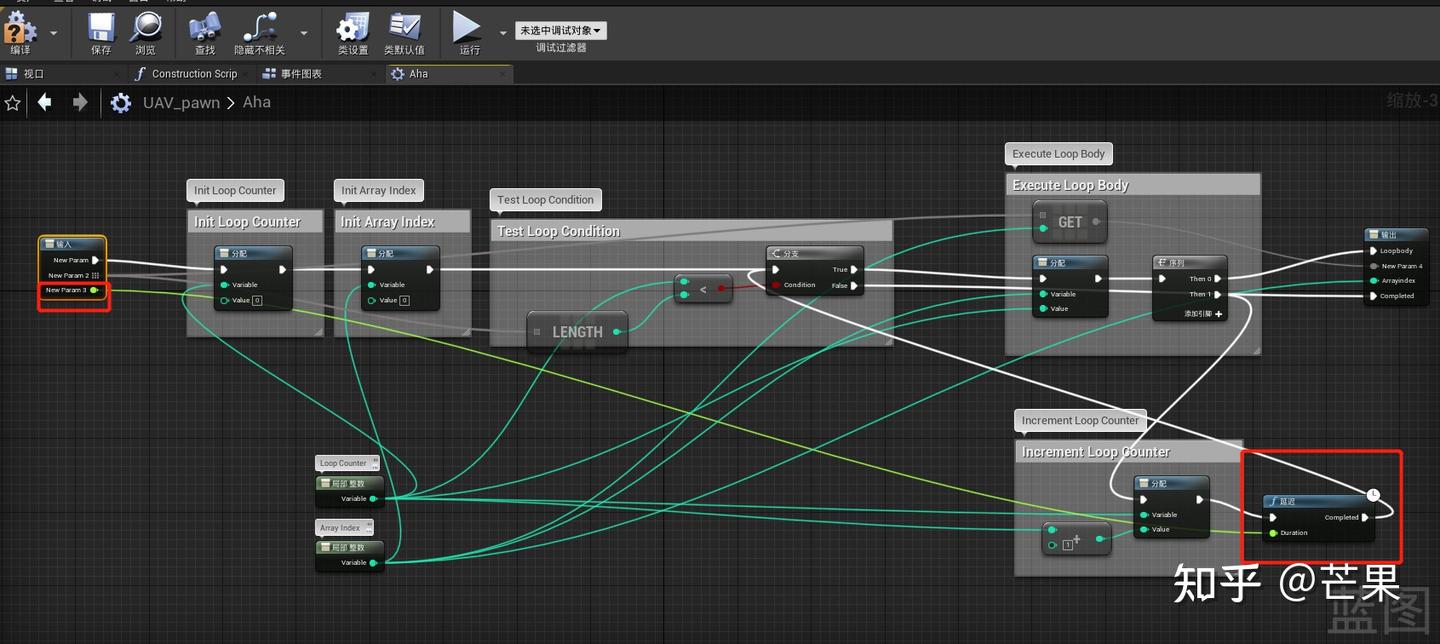
Task: Select the 输出 output node header
Action: click(1397, 235)
